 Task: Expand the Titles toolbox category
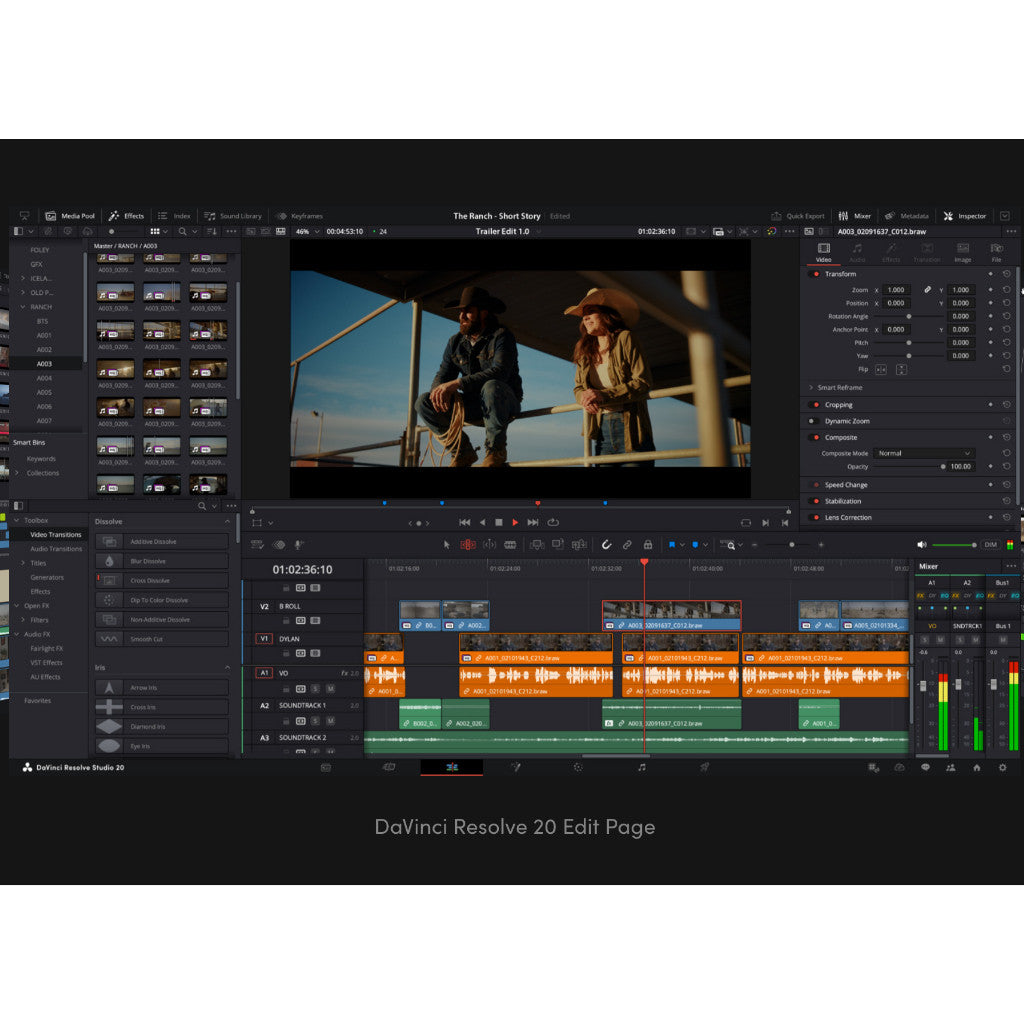(24, 563)
